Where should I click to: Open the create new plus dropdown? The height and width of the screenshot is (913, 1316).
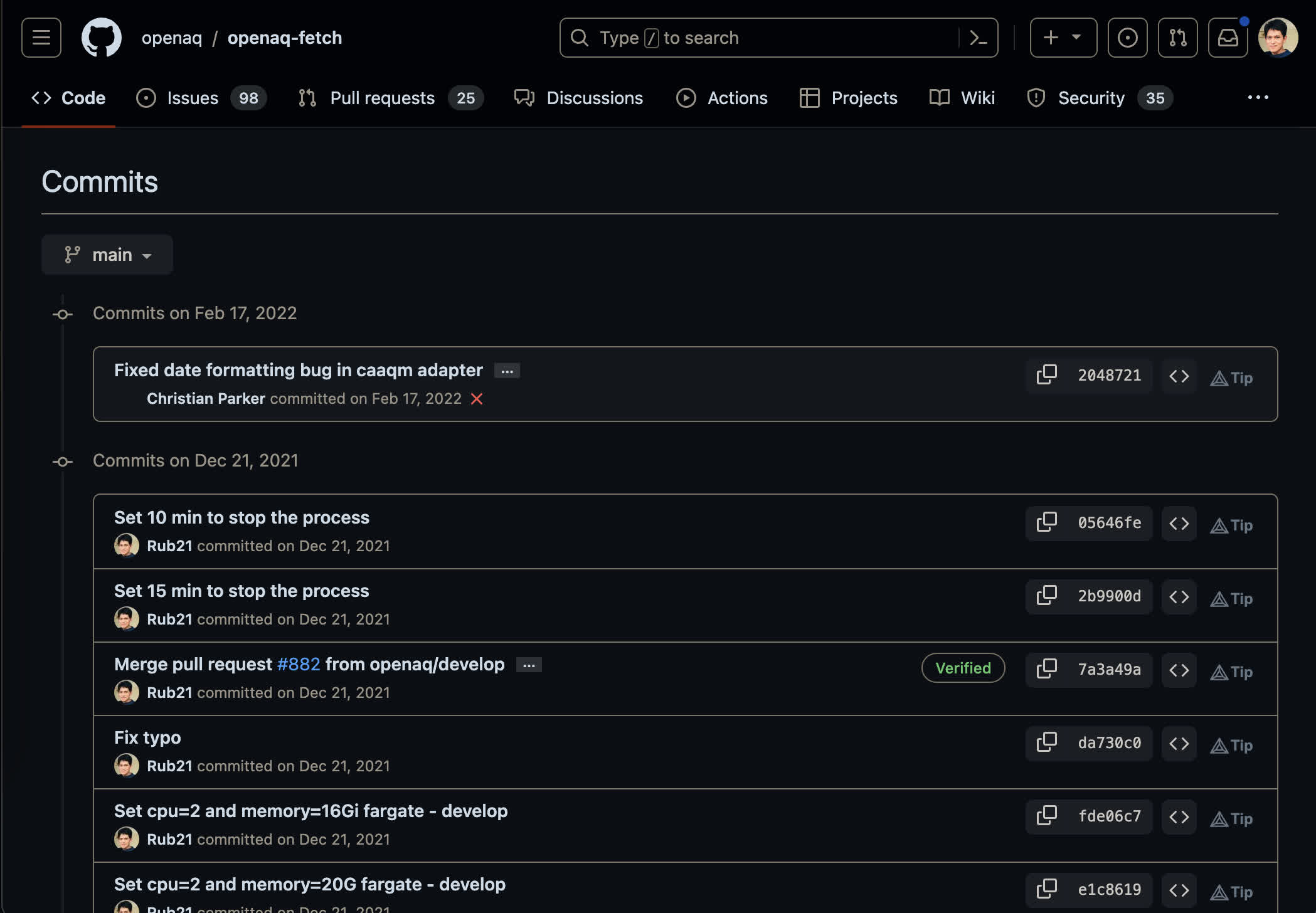tap(1063, 38)
